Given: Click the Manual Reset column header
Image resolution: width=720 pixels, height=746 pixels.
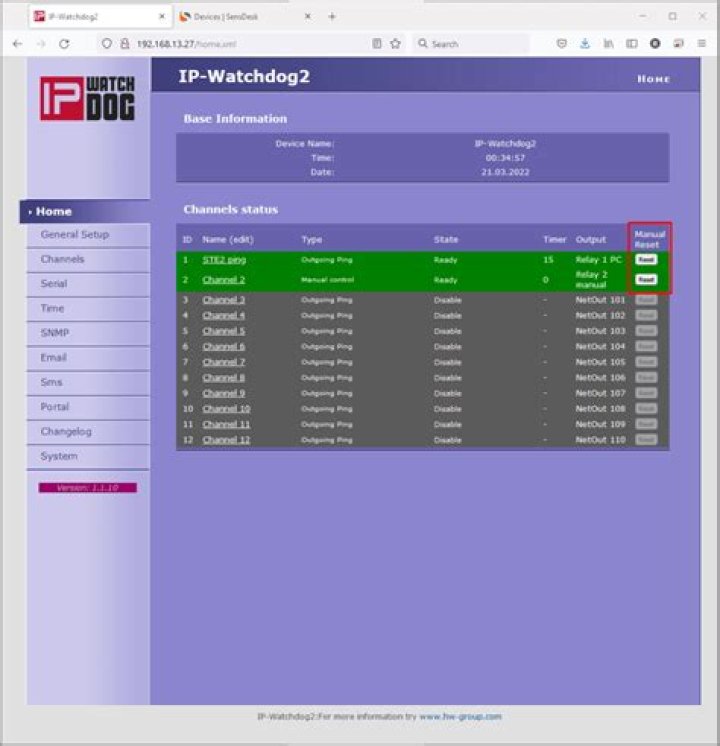Looking at the screenshot, I should pyautogui.click(x=650, y=239).
